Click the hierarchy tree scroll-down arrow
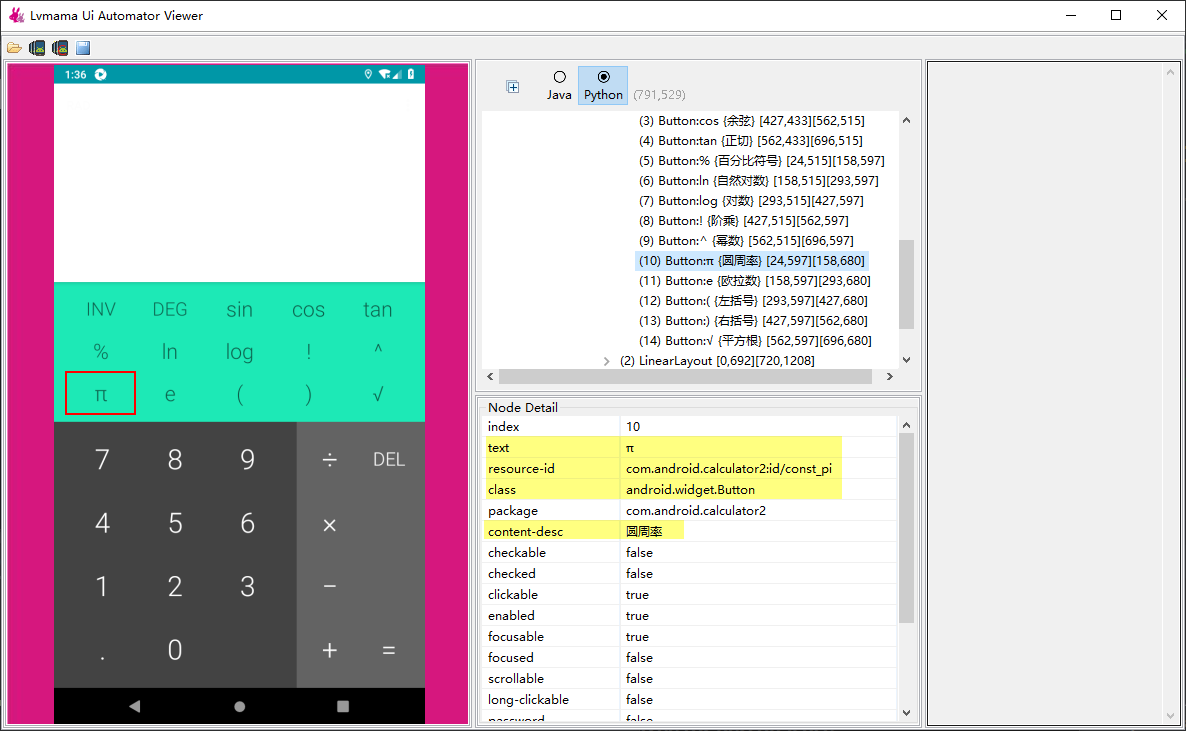This screenshot has width=1186, height=731. pyautogui.click(x=906, y=360)
